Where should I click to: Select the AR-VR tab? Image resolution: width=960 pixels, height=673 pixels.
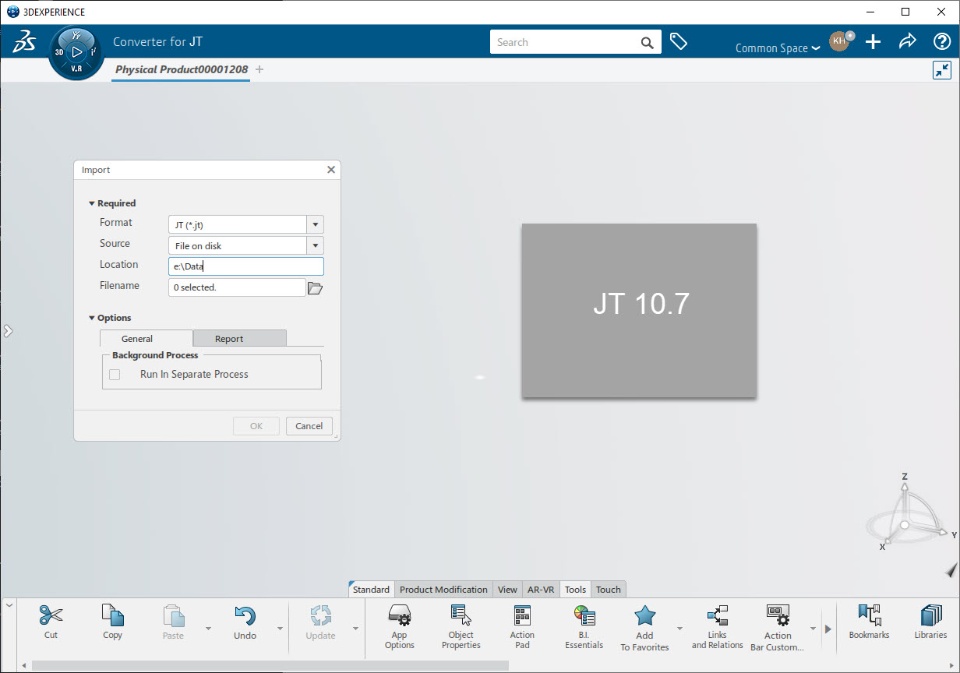(x=541, y=589)
